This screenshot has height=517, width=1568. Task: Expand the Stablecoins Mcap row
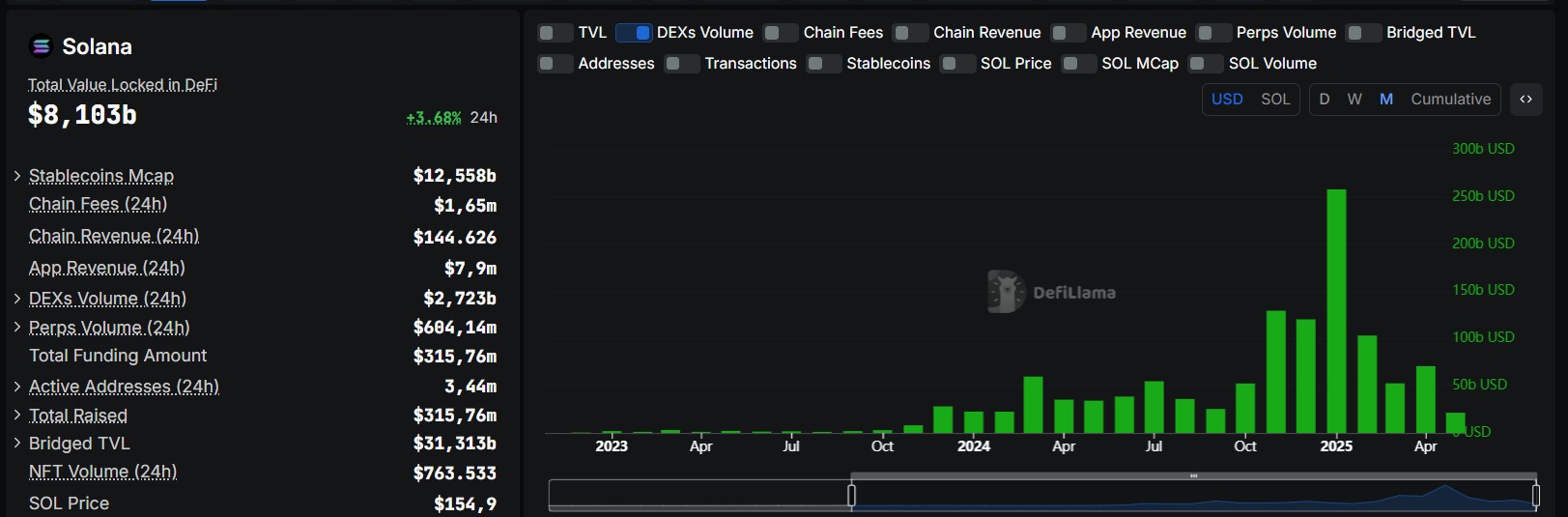pos(17,176)
